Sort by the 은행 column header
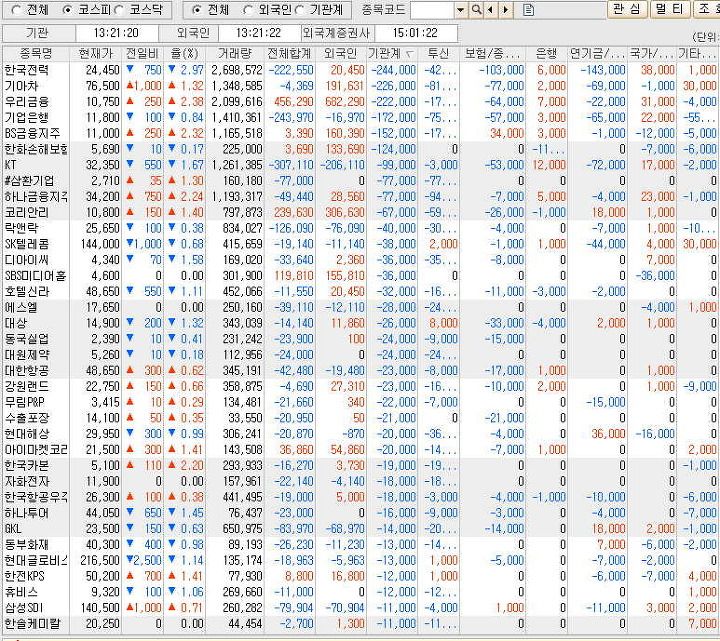 546,53
